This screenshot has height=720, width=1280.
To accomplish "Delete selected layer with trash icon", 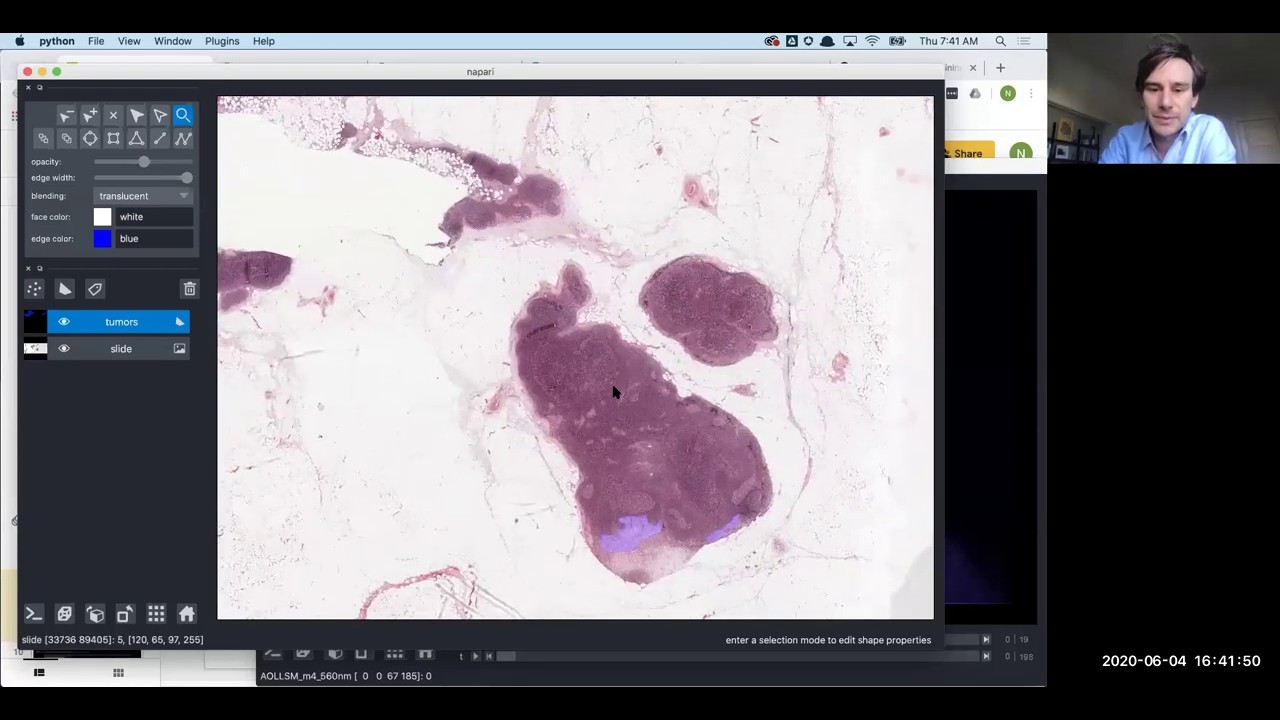I will pyautogui.click(x=189, y=289).
